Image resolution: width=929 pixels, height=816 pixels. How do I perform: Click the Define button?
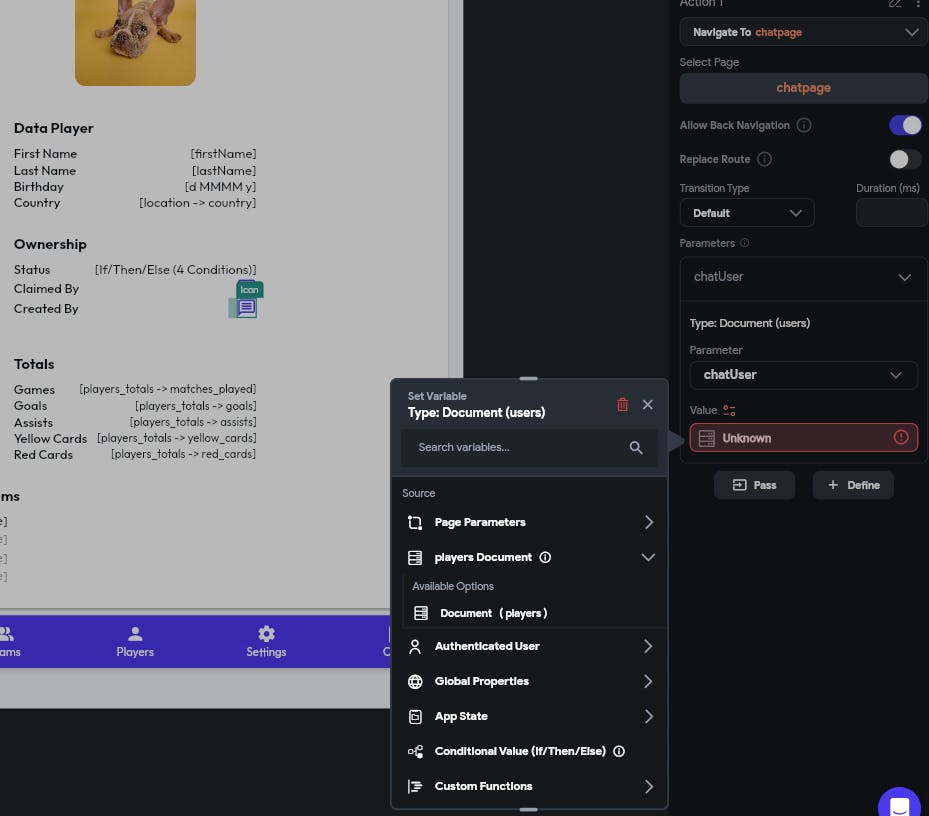click(853, 485)
